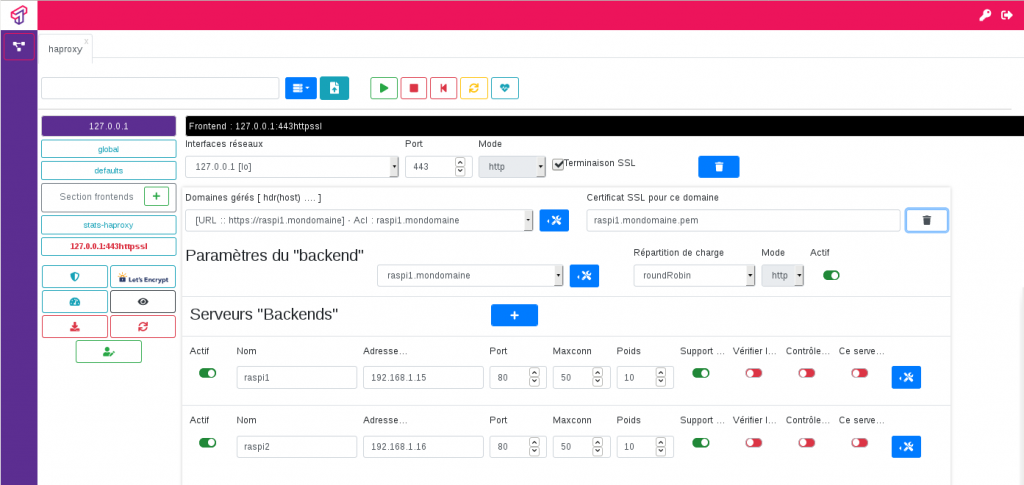The height and width of the screenshot is (485, 1024).
Task: Click the 192.168.1.15 address field
Action: (423, 377)
